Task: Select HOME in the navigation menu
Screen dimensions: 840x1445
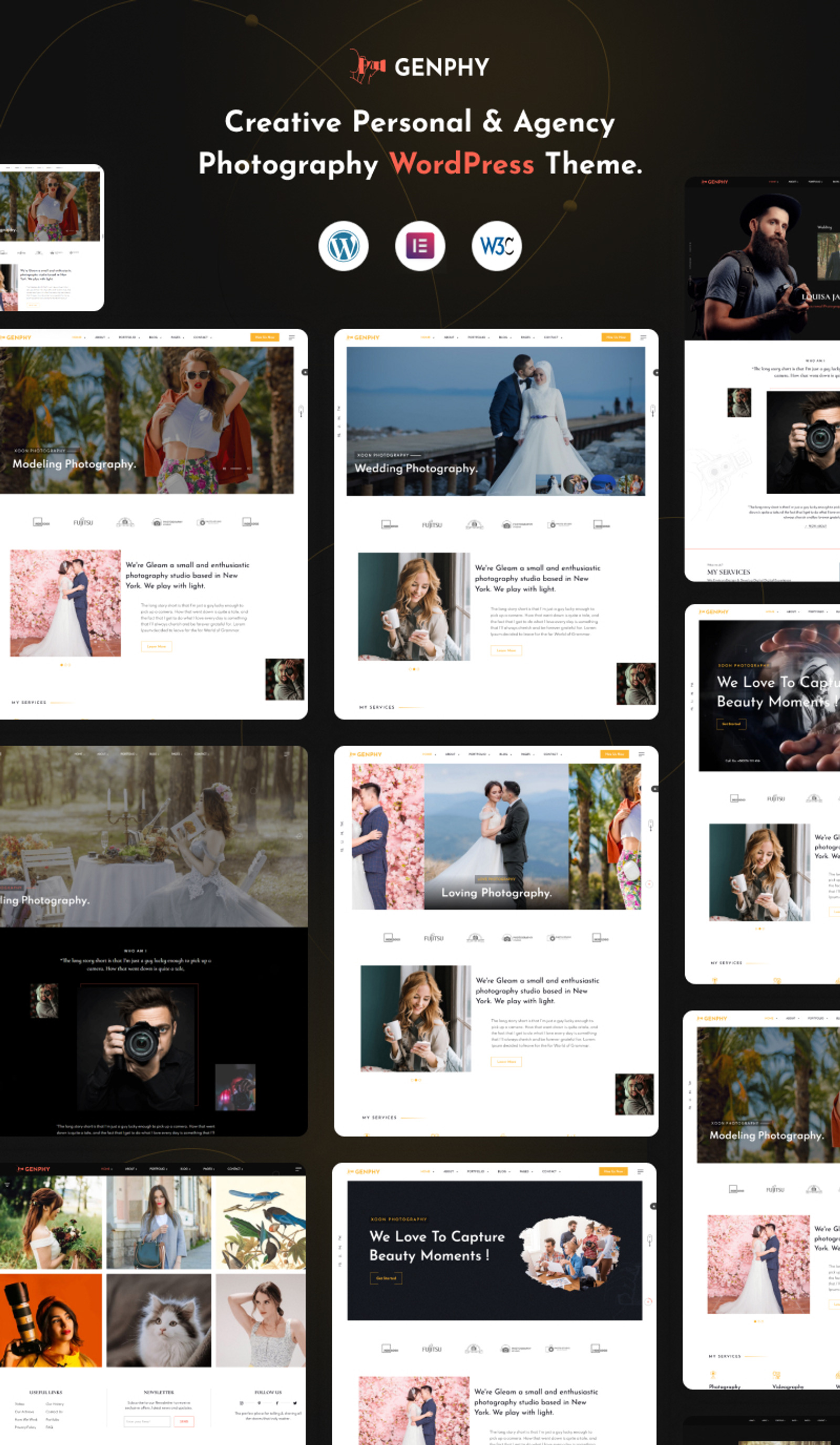Action: pos(77,337)
